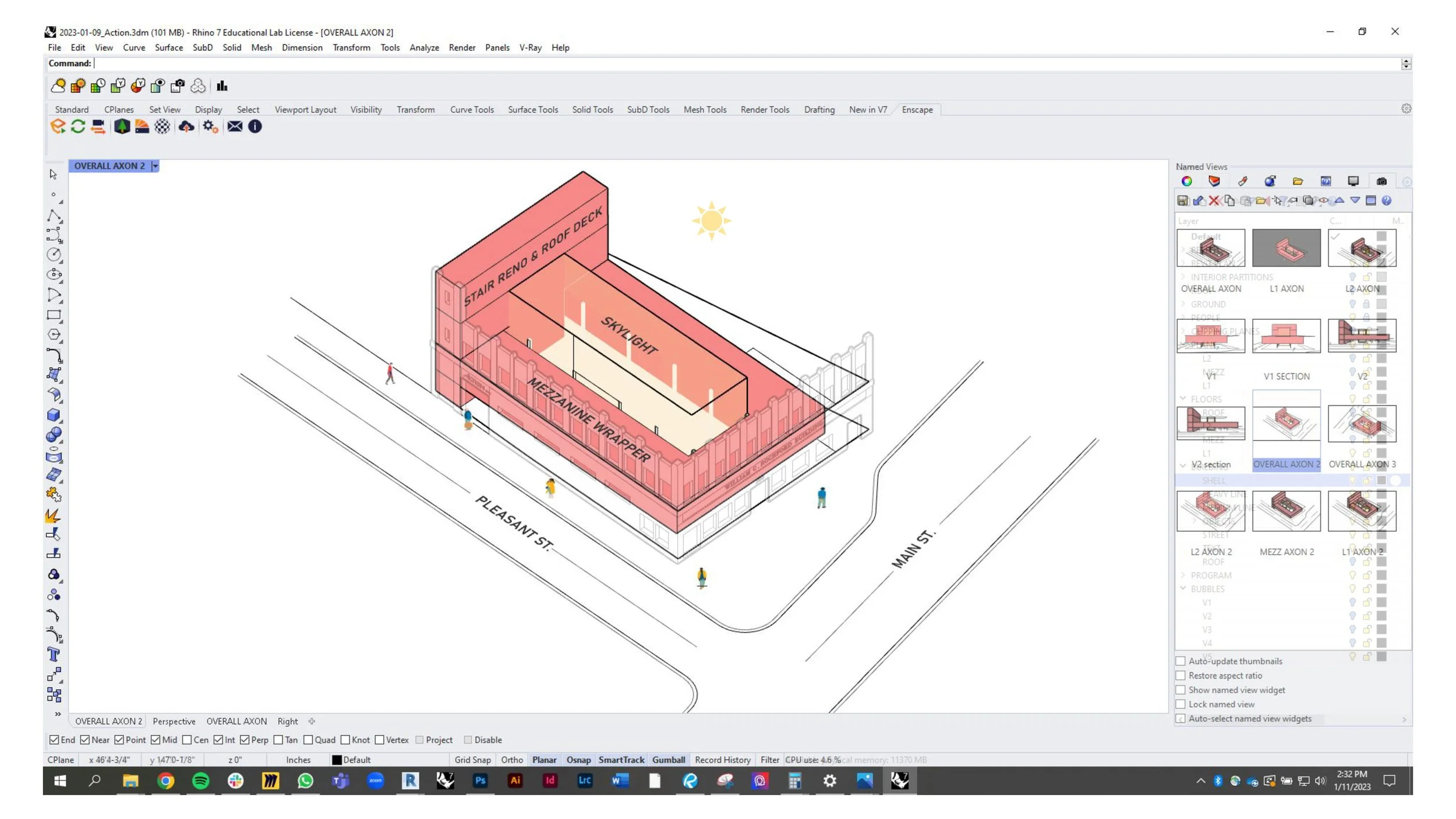Open the Enscape settings gears icon
This screenshot has width=1456, height=819.
(x=210, y=126)
